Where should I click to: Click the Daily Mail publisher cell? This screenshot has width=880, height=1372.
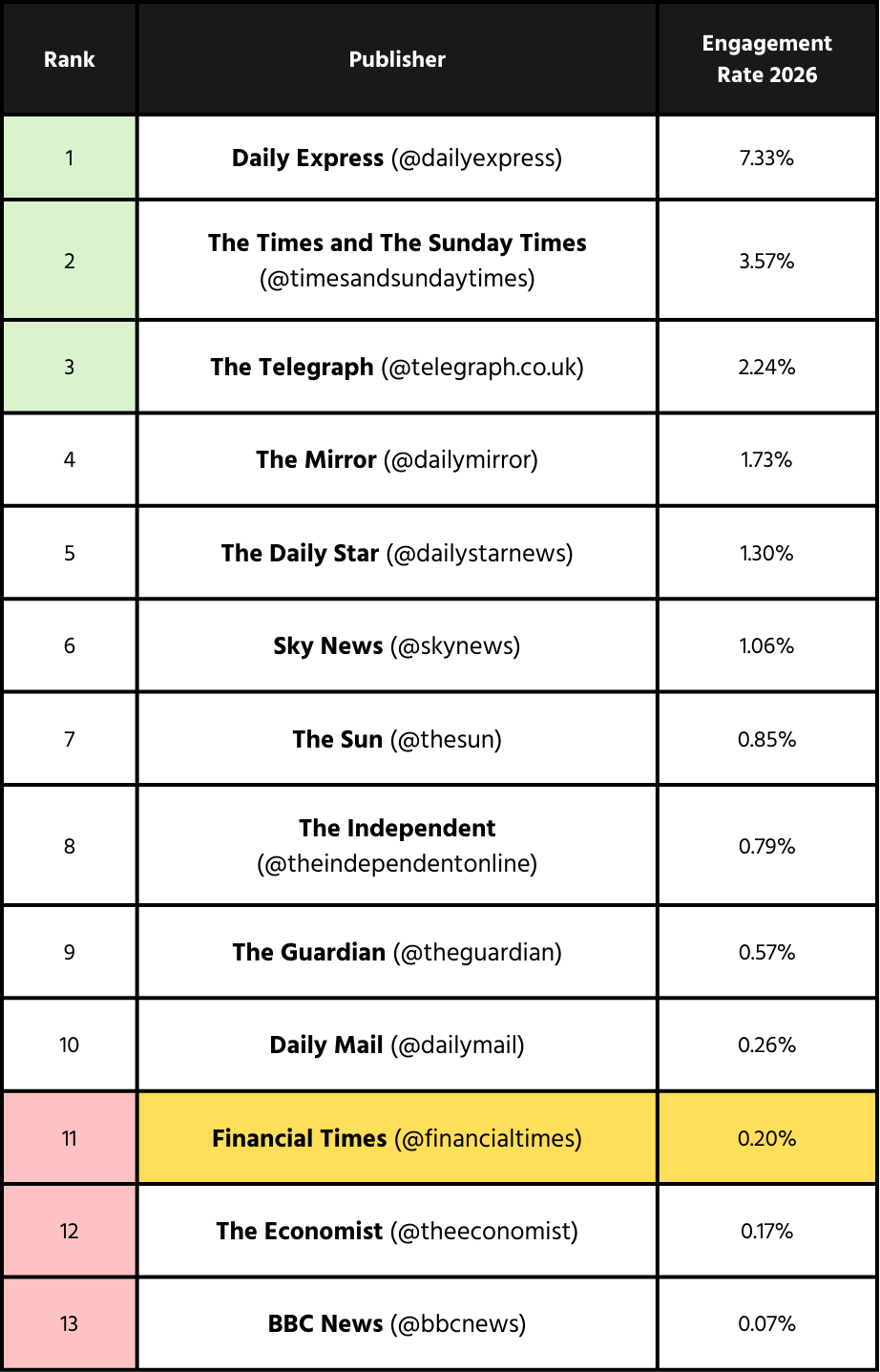tap(397, 1045)
